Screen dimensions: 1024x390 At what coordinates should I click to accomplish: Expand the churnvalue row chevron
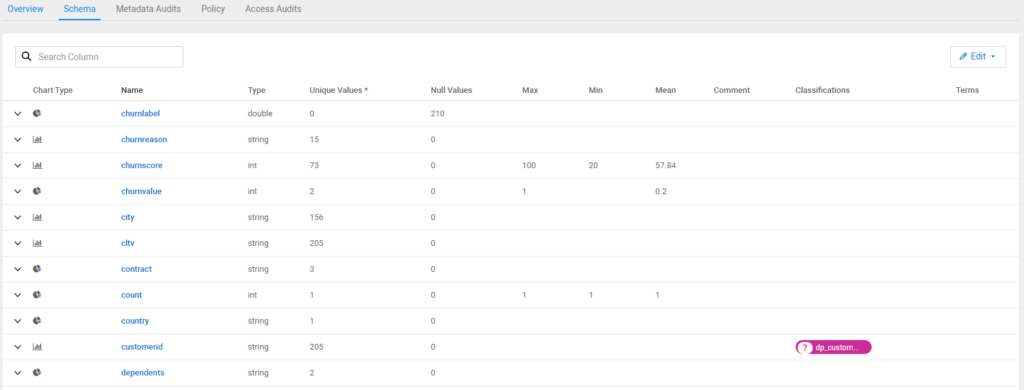click(x=18, y=191)
